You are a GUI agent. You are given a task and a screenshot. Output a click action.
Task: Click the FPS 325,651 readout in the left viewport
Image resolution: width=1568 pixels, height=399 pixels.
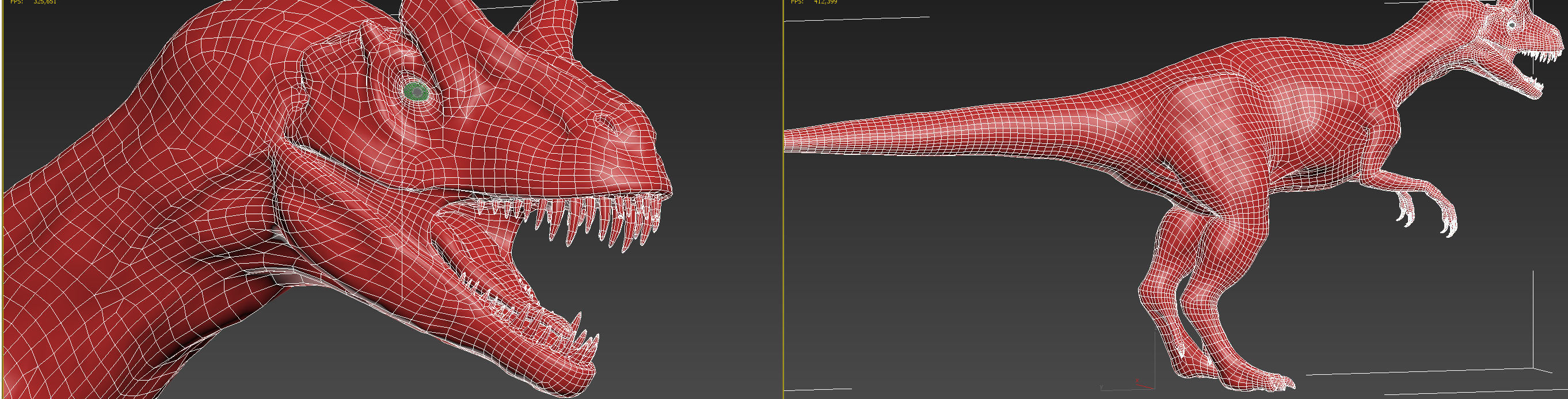(x=33, y=2)
